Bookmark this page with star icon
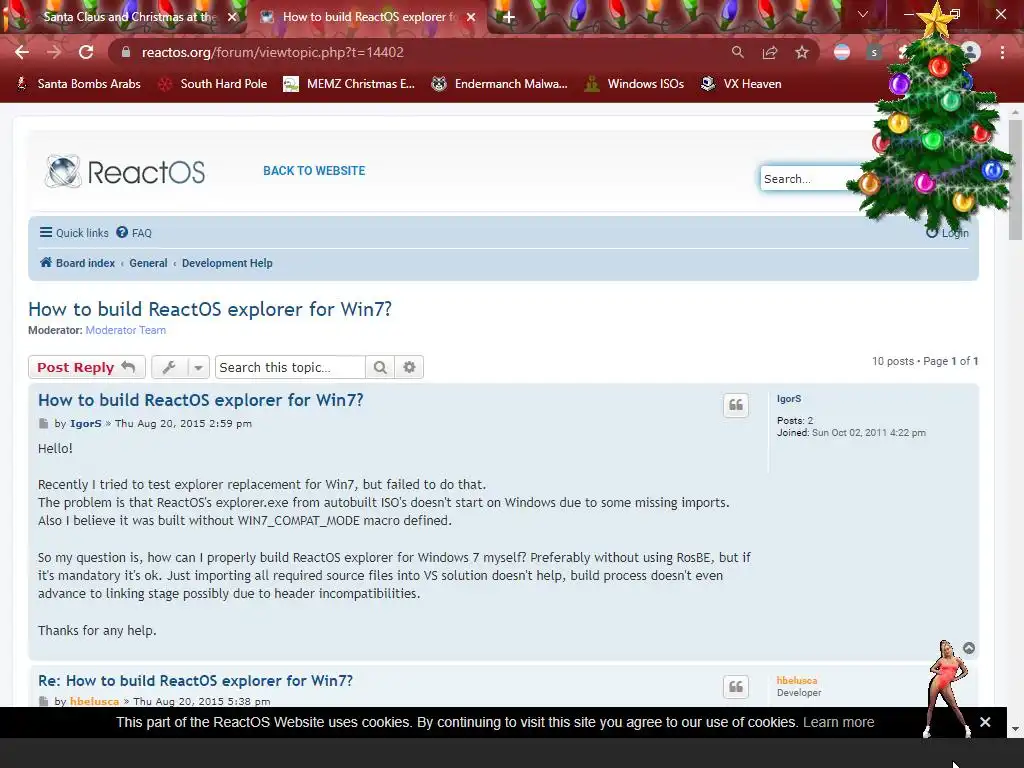 [x=802, y=52]
